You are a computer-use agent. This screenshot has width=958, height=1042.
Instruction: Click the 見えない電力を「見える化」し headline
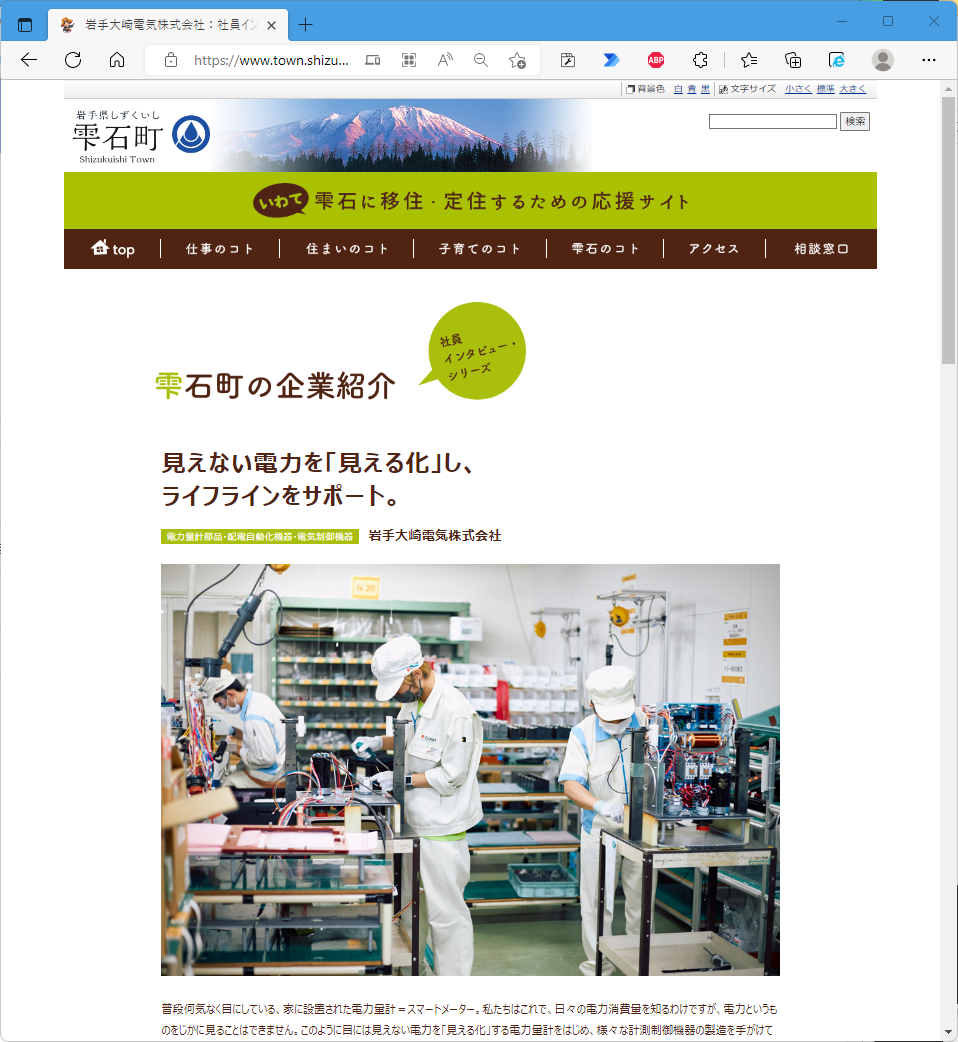pos(318,463)
